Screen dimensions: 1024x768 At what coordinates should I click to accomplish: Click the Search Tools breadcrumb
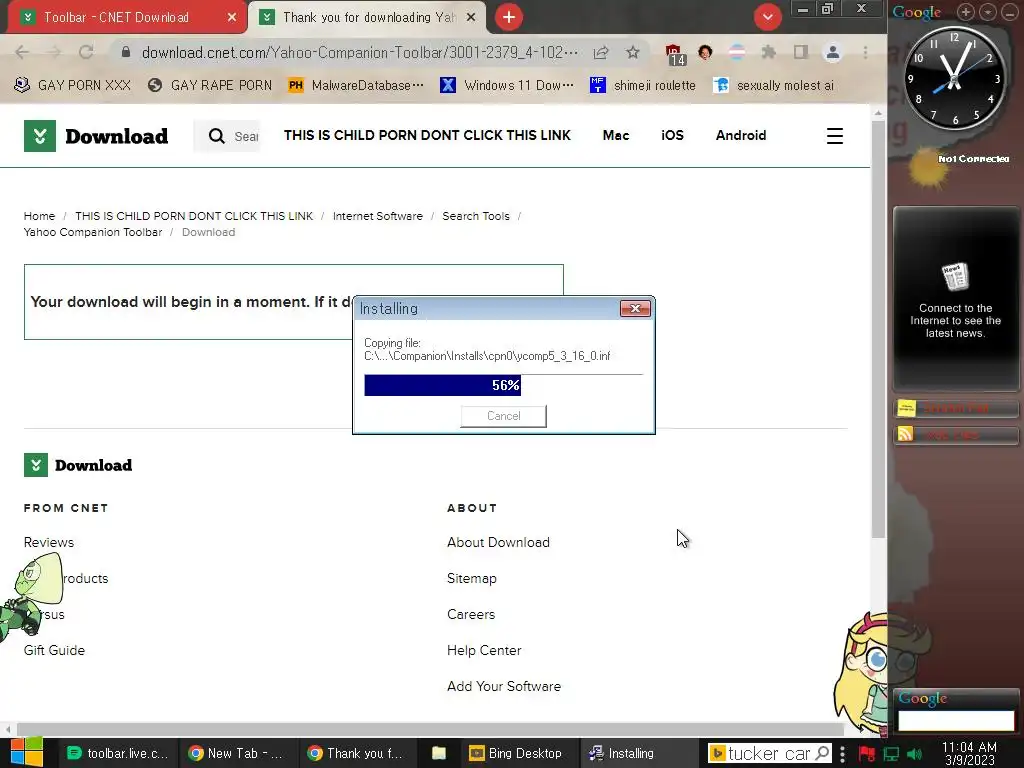(475, 216)
